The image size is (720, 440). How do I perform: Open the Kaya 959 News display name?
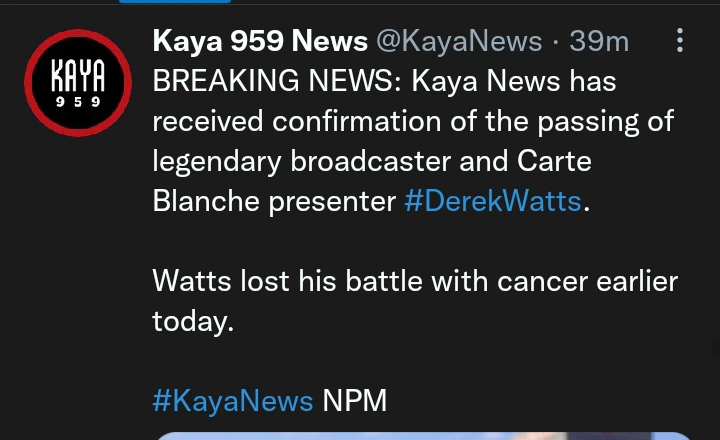click(260, 41)
